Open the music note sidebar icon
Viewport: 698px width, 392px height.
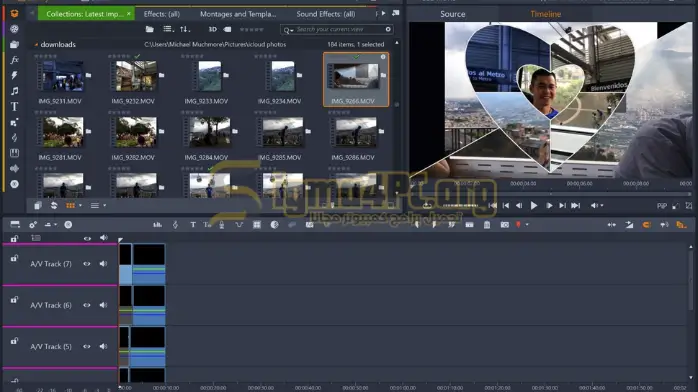pos(14,91)
